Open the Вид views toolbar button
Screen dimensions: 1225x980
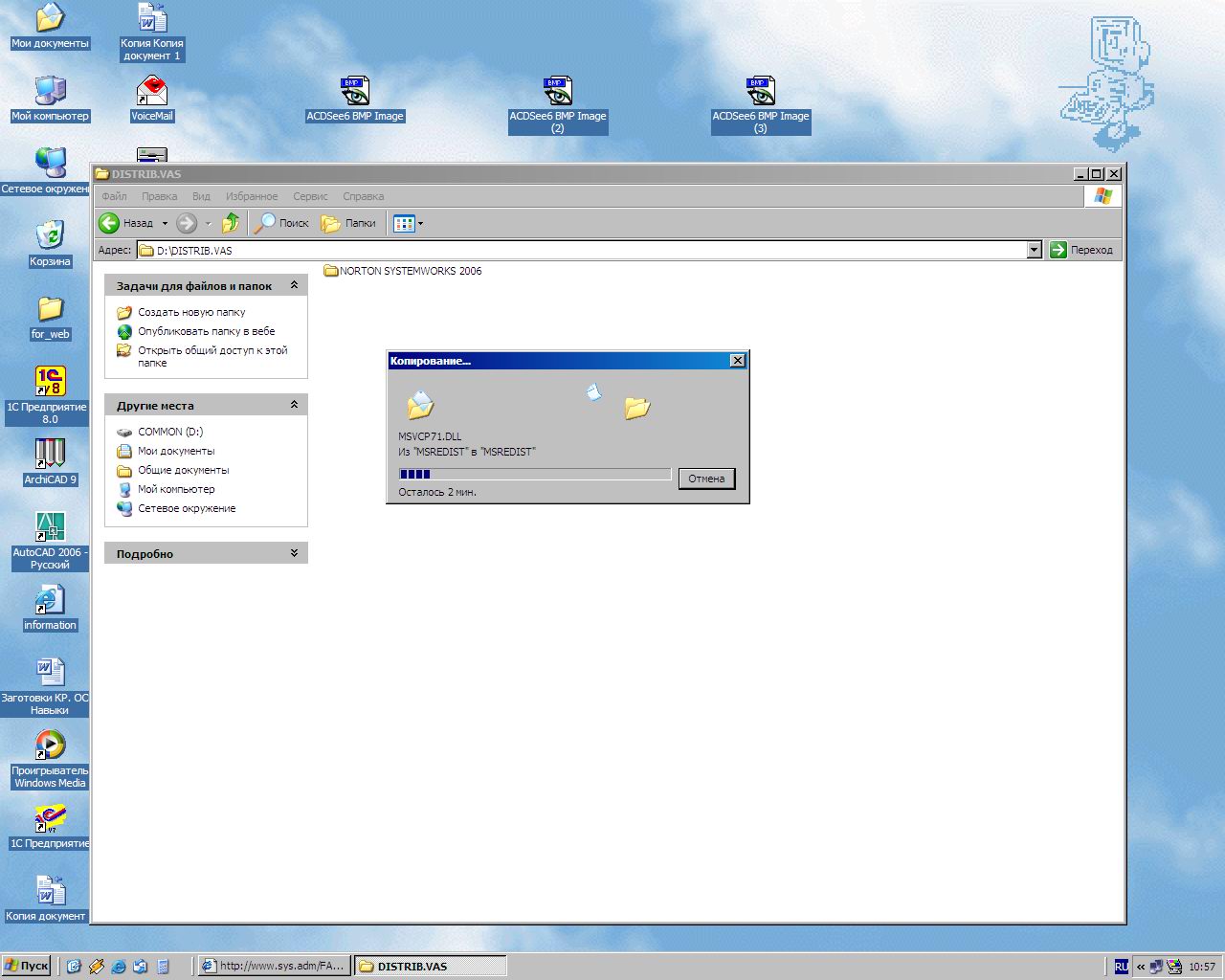408,223
